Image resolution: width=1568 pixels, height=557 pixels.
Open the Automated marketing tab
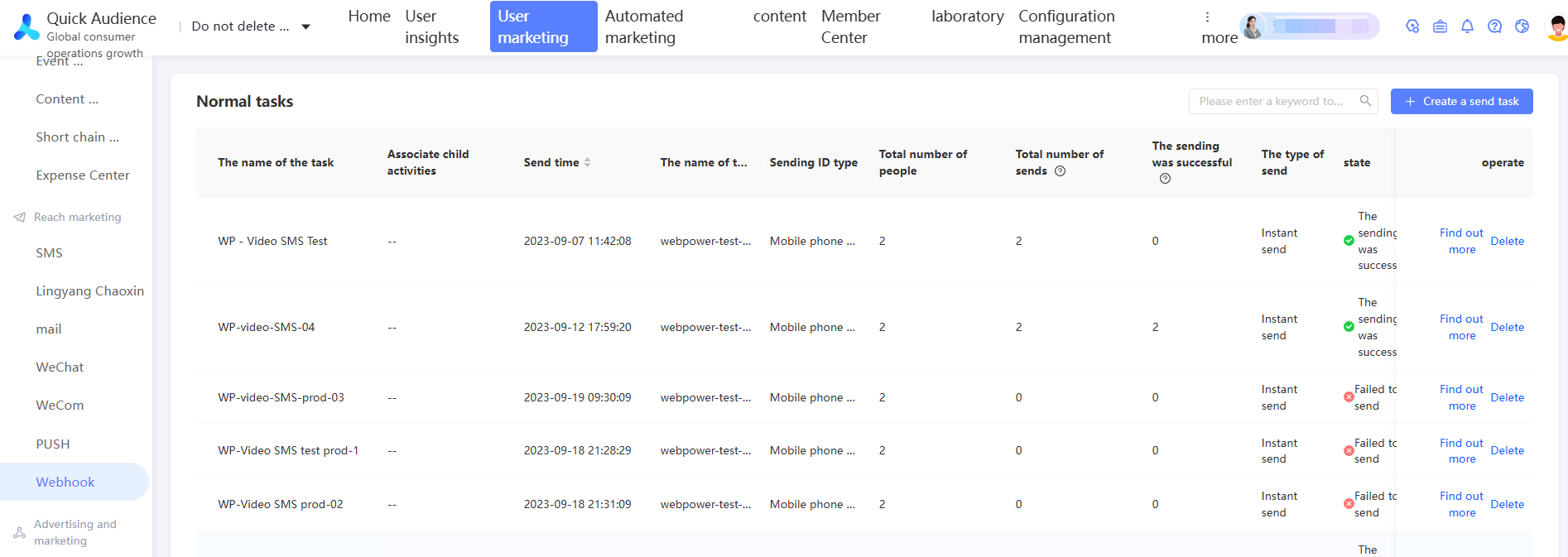click(x=644, y=26)
